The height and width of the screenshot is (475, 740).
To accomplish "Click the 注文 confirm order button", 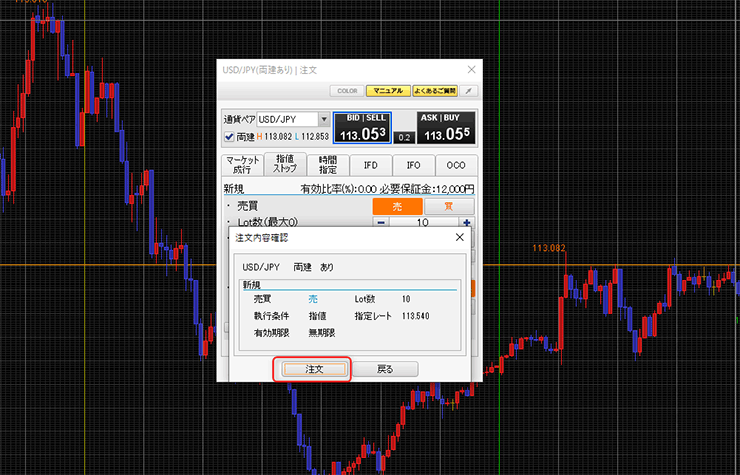I will [x=313, y=369].
